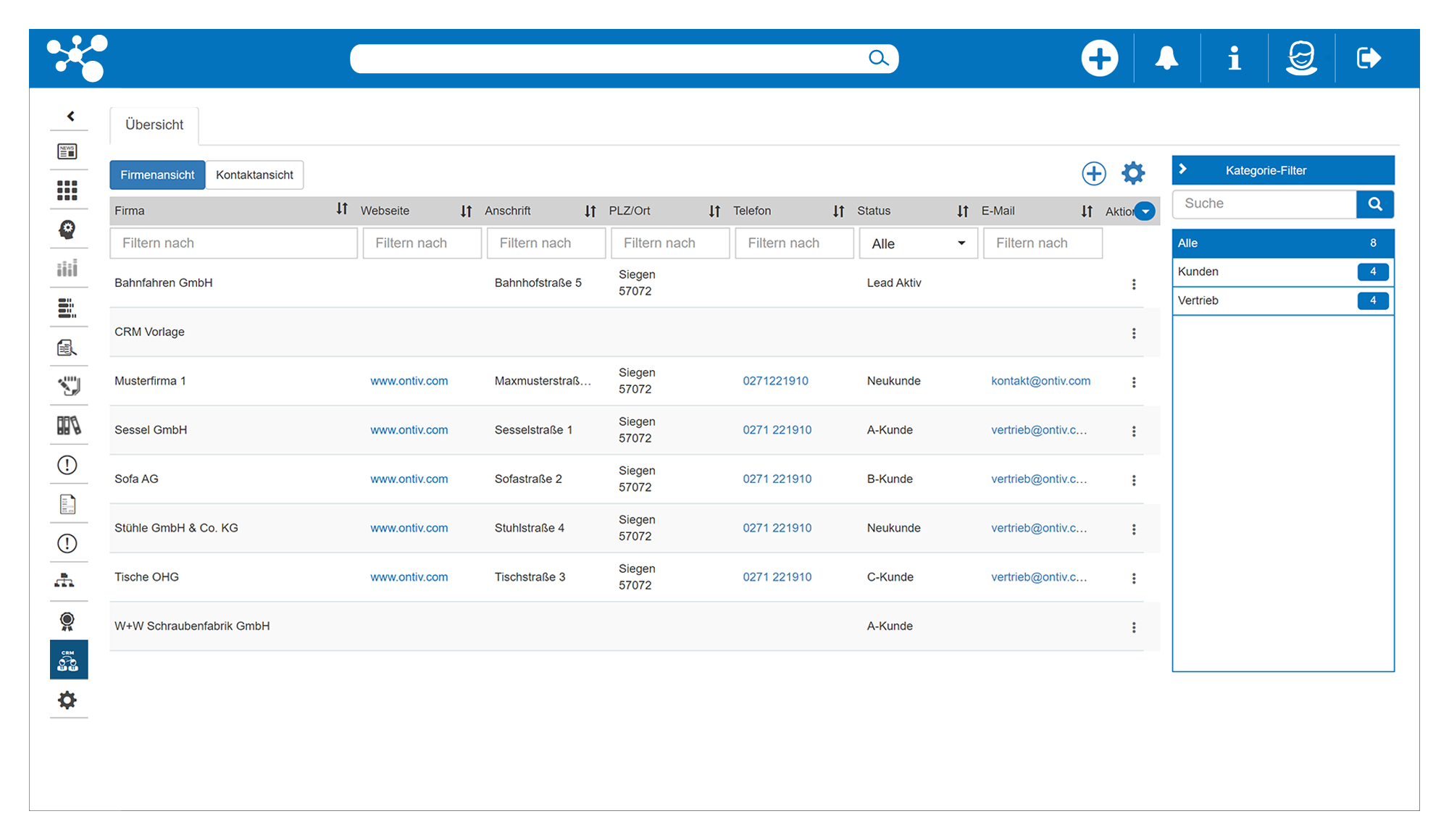Open the document search icon in sidebar
This screenshot has height=840, width=1449.
coord(67,347)
